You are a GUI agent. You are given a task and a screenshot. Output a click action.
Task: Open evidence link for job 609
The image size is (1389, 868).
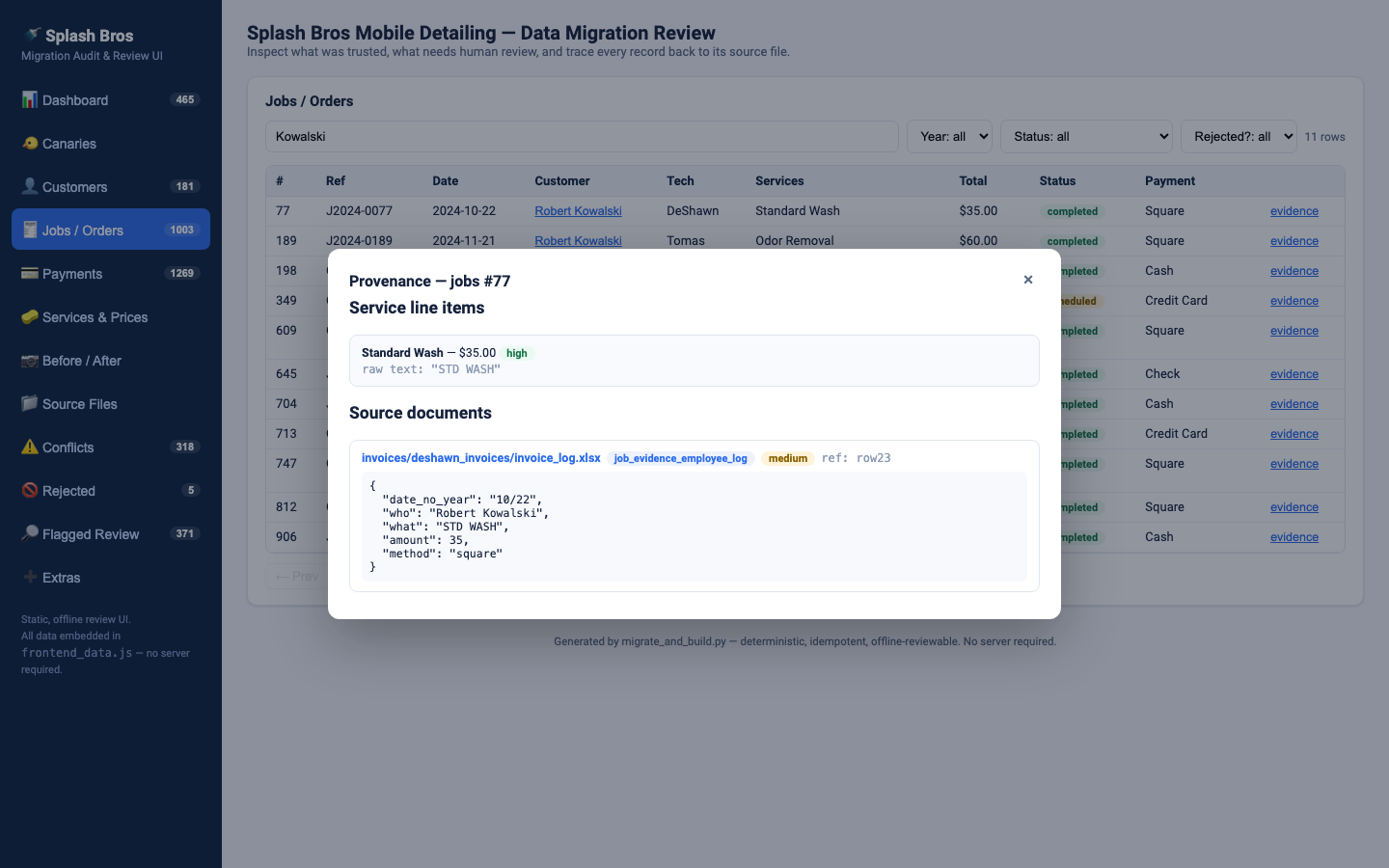tap(1294, 331)
